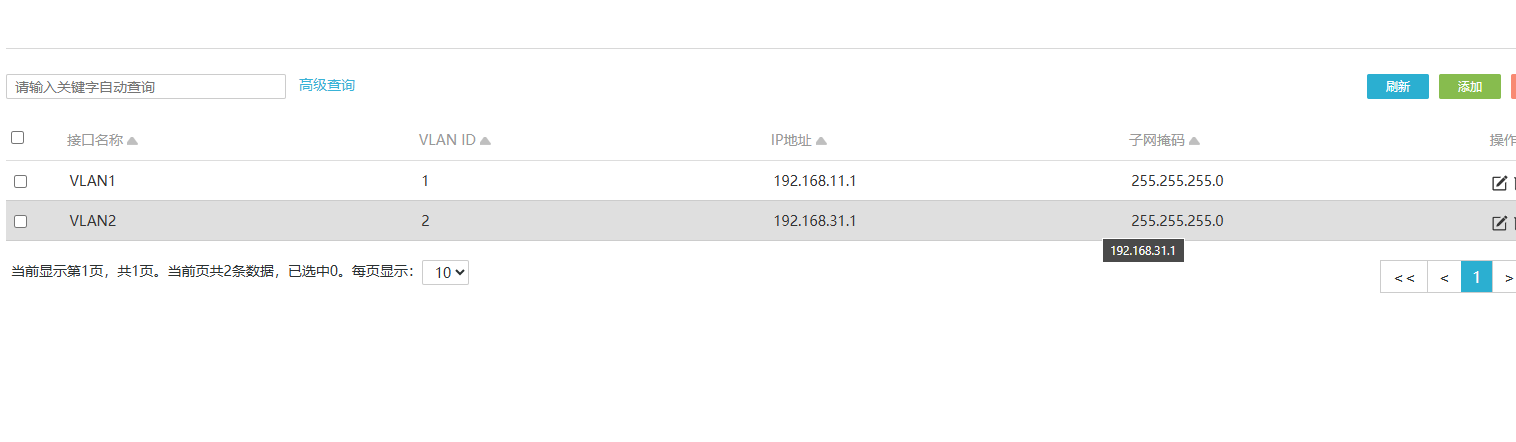
Task: Sort by IP地址 column arrow
Action: pyautogui.click(x=821, y=141)
